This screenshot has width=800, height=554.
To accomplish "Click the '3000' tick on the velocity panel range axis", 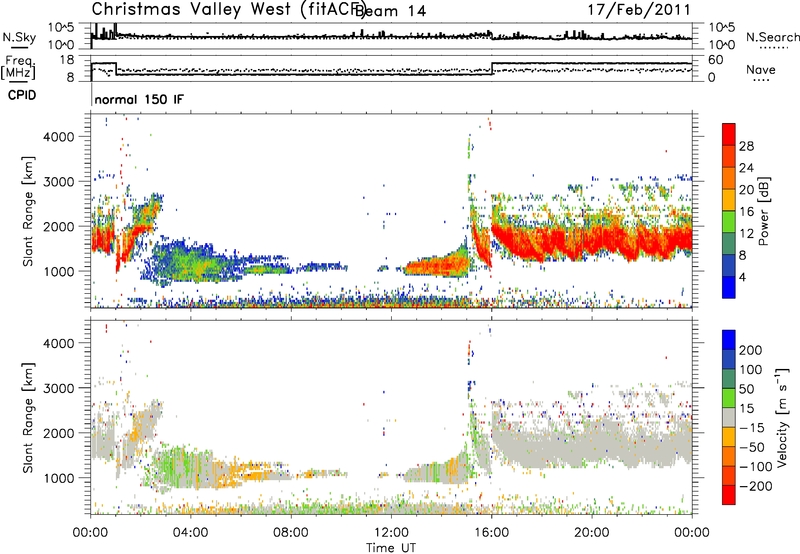I will (x=58, y=388).
